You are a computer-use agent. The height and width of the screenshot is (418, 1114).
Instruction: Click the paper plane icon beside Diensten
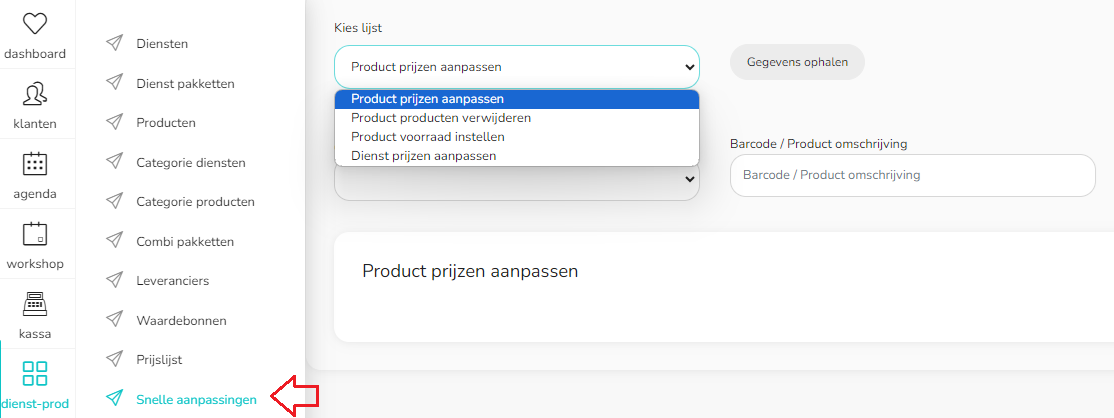click(114, 43)
